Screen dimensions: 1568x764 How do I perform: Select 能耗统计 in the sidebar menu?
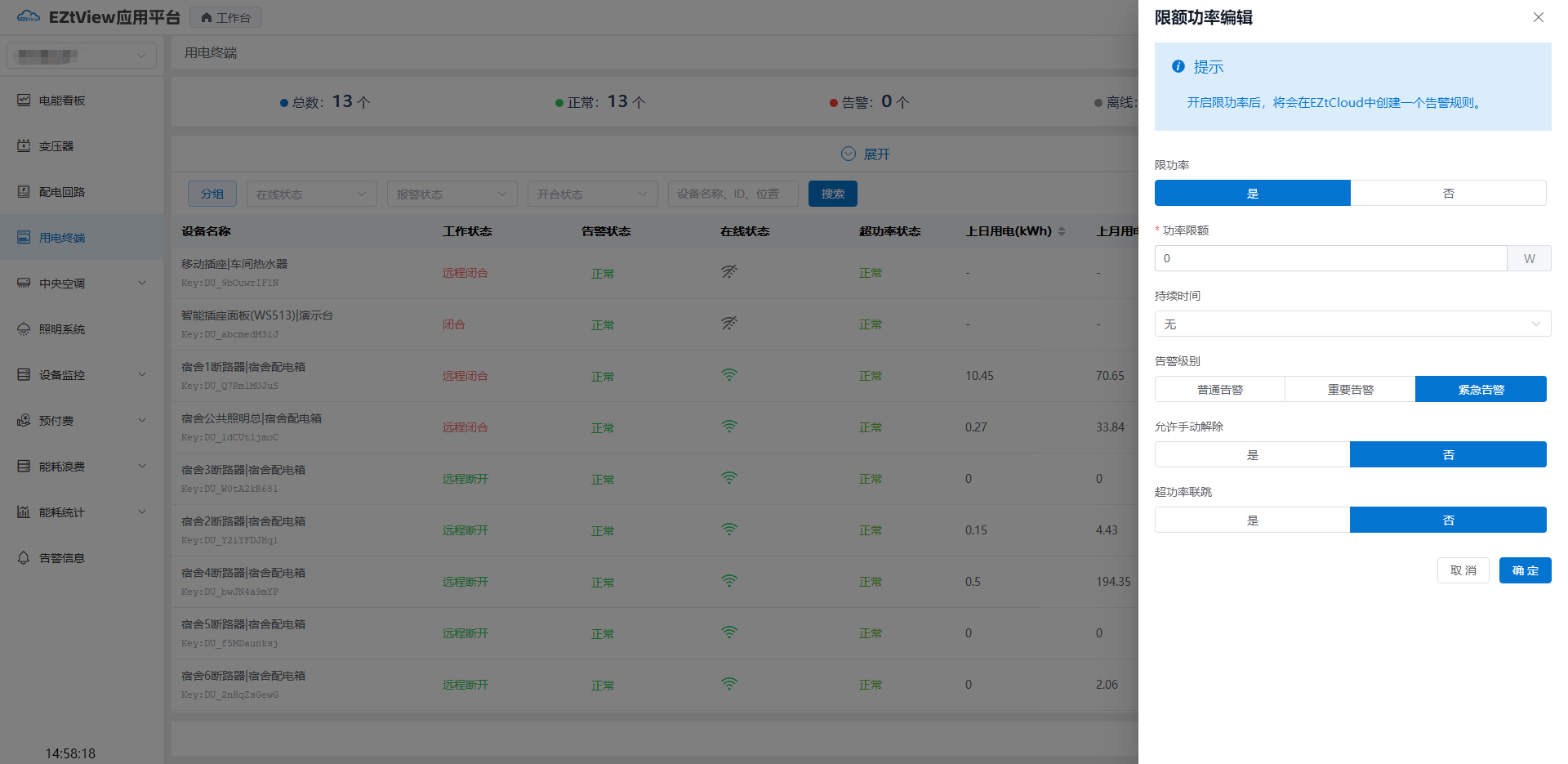click(x=62, y=512)
